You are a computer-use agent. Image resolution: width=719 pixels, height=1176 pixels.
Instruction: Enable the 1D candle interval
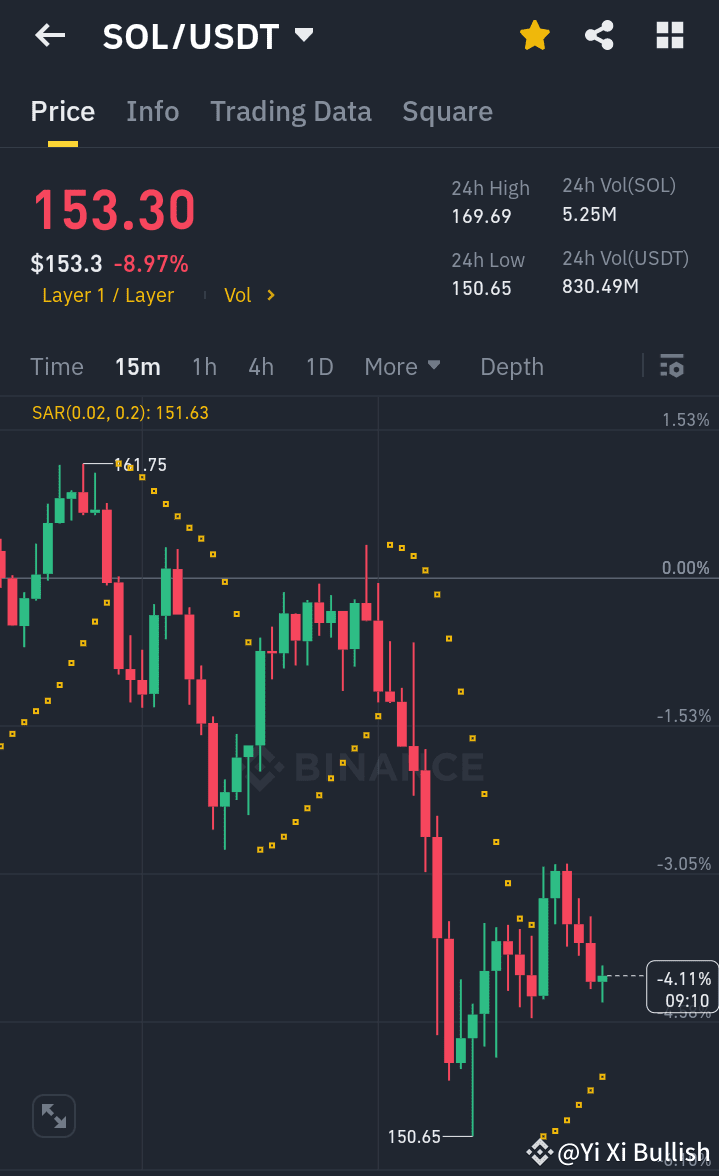pos(319,366)
